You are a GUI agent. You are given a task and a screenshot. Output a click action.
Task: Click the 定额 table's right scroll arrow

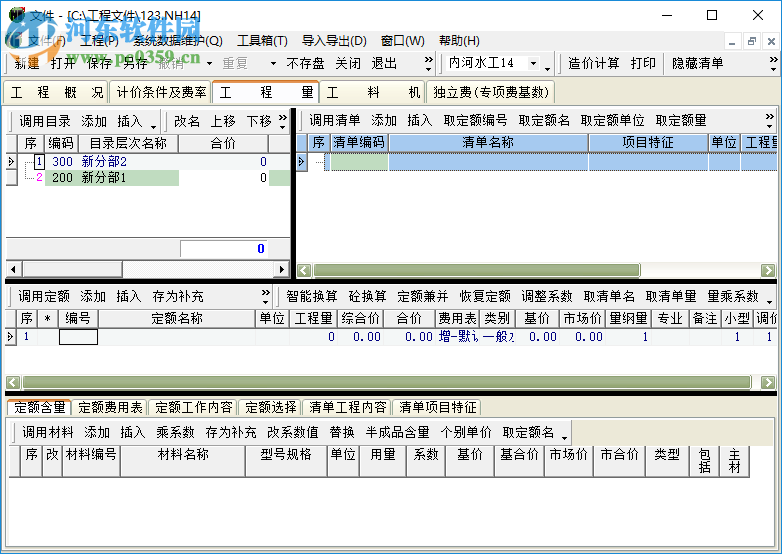pos(768,382)
